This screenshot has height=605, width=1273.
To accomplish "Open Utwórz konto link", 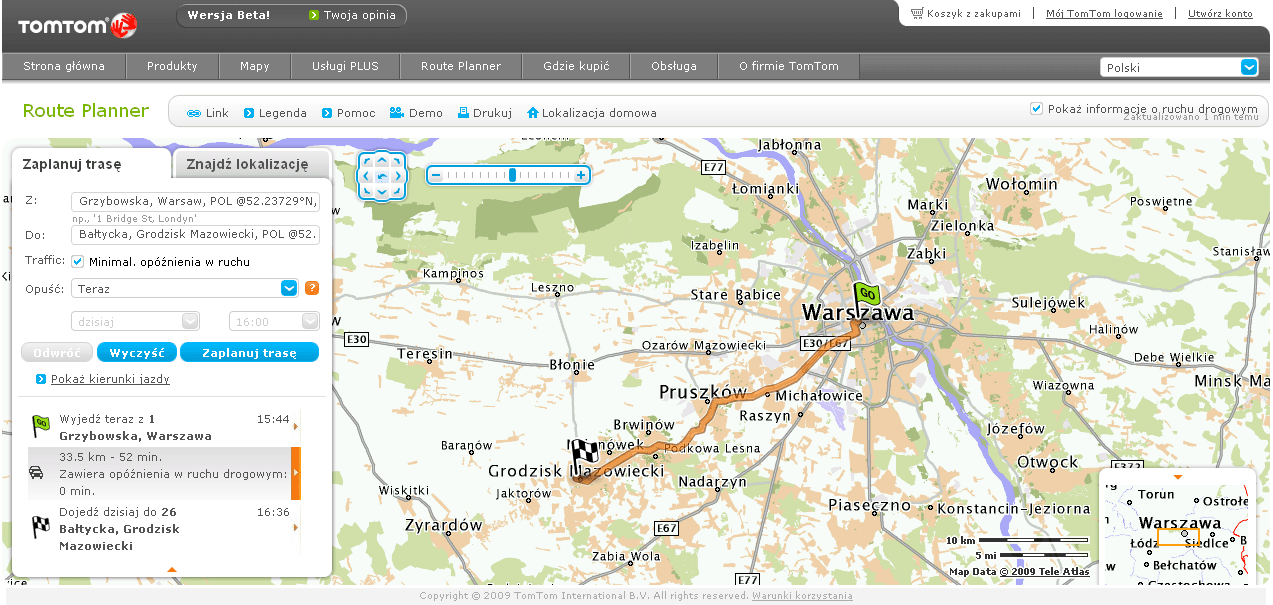I will pyautogui.click(x=1220, y=14).
